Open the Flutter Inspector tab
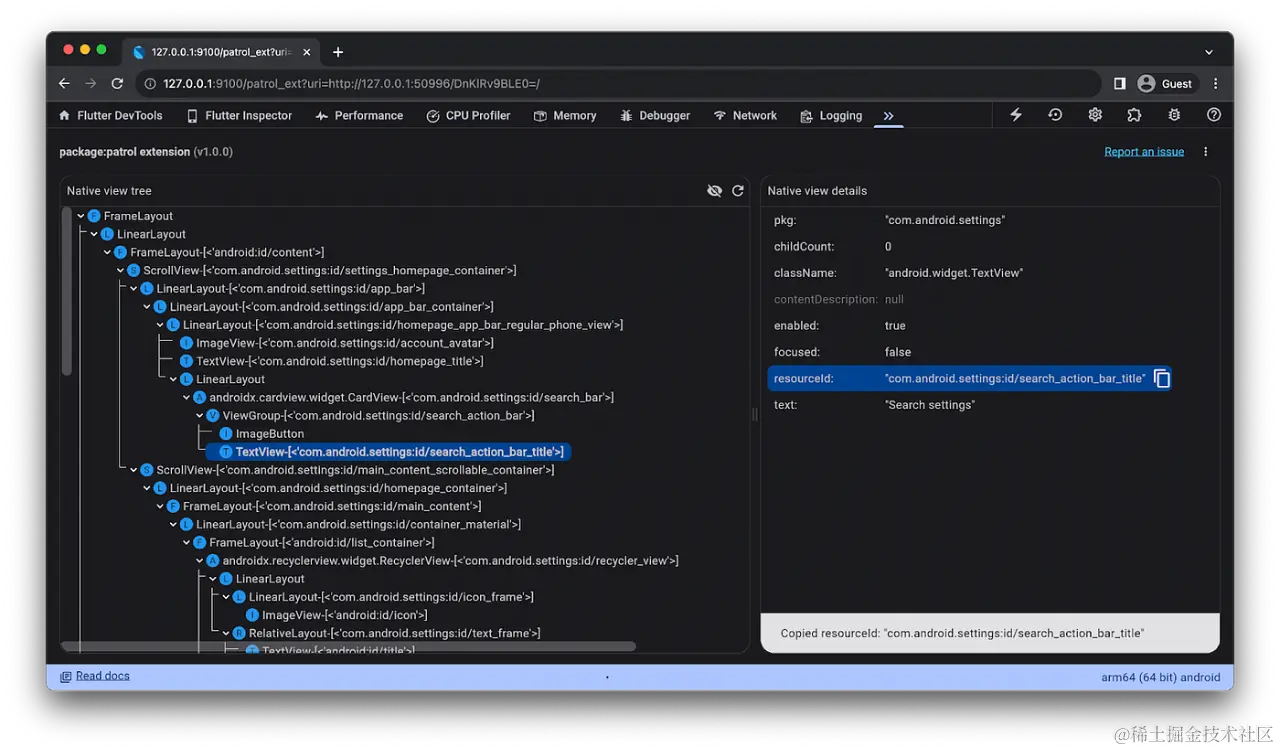This screenshot has width=1280, height=751. (x=239, y=116)
